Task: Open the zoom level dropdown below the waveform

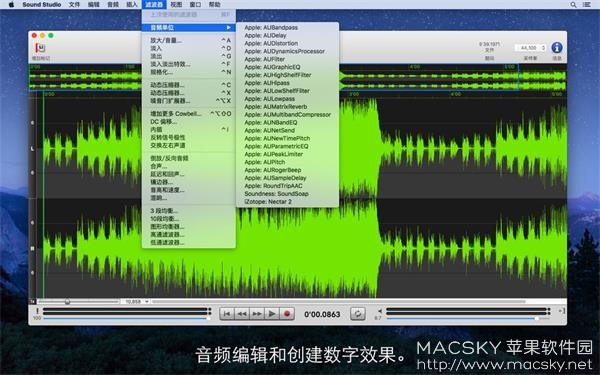Action: [136, 302]
